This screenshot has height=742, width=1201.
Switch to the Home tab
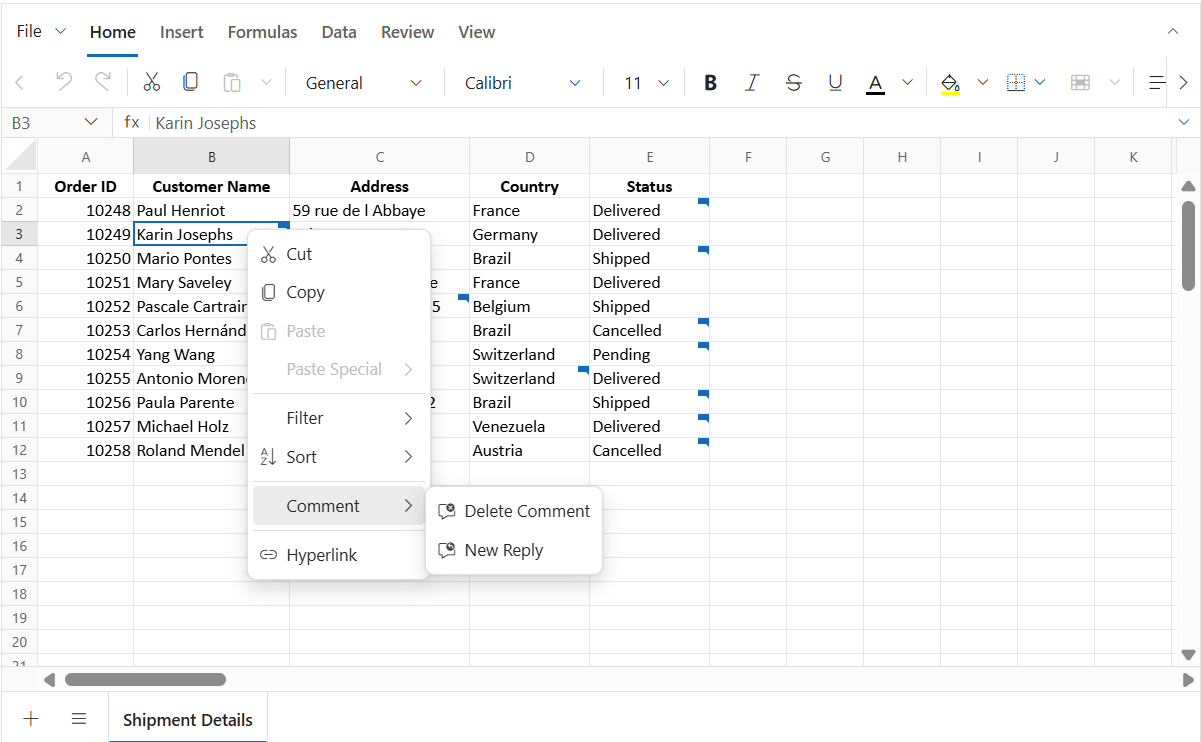113,32
